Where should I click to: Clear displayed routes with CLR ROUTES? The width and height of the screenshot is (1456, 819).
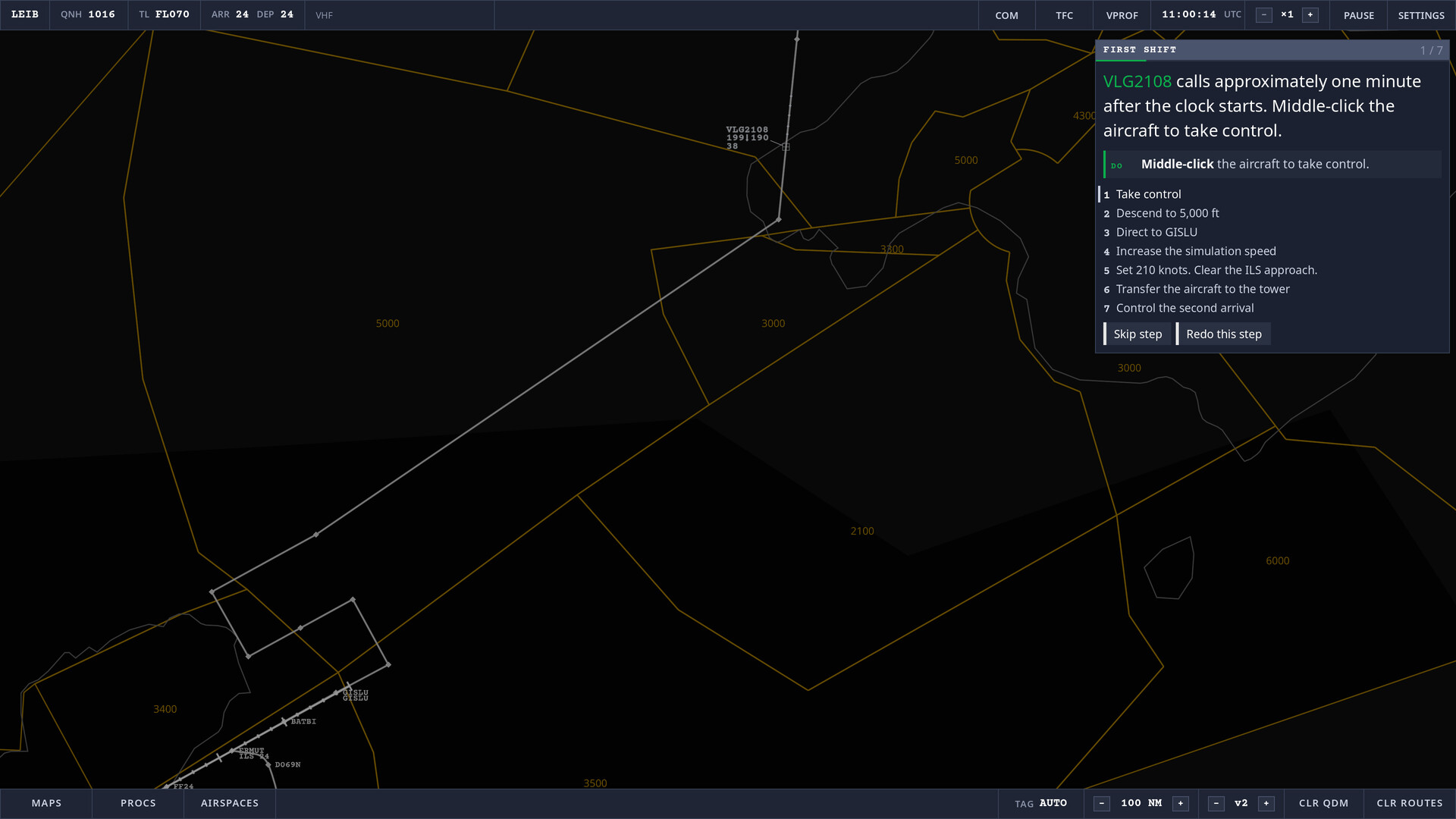1409,803
